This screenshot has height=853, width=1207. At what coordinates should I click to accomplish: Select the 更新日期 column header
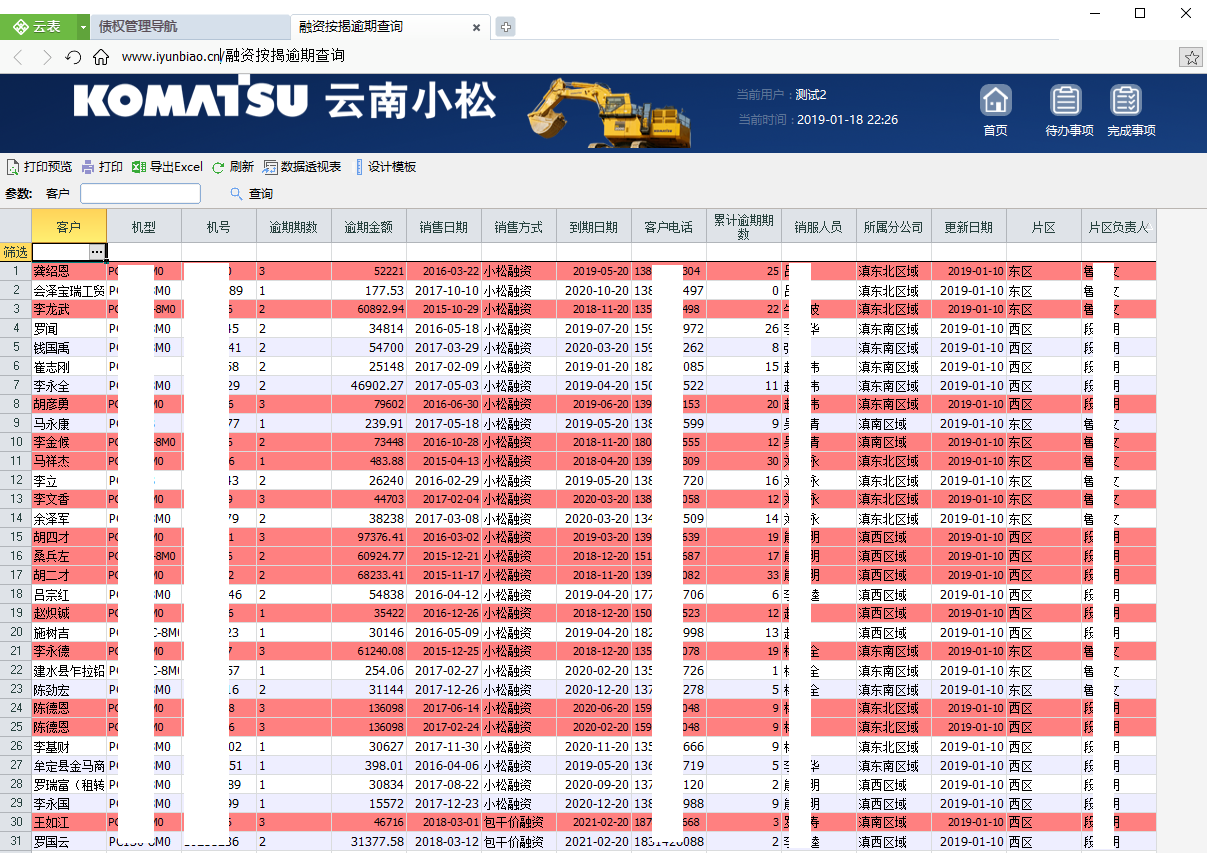pyautogui.click(x=969, y=227)
